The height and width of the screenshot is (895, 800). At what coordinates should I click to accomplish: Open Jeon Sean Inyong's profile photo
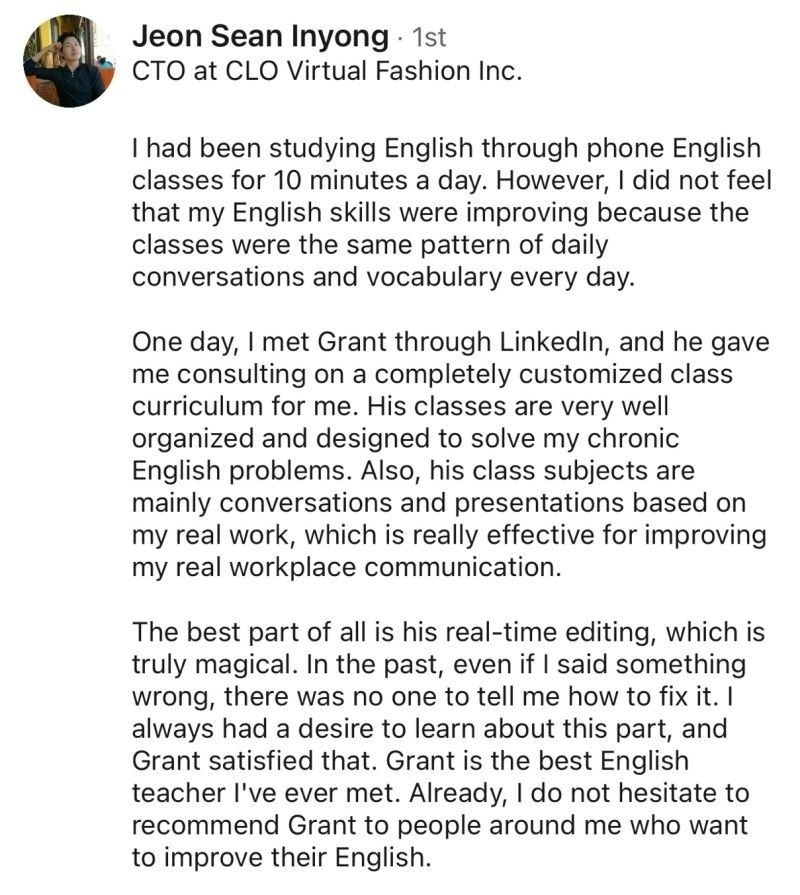[69, 61]
